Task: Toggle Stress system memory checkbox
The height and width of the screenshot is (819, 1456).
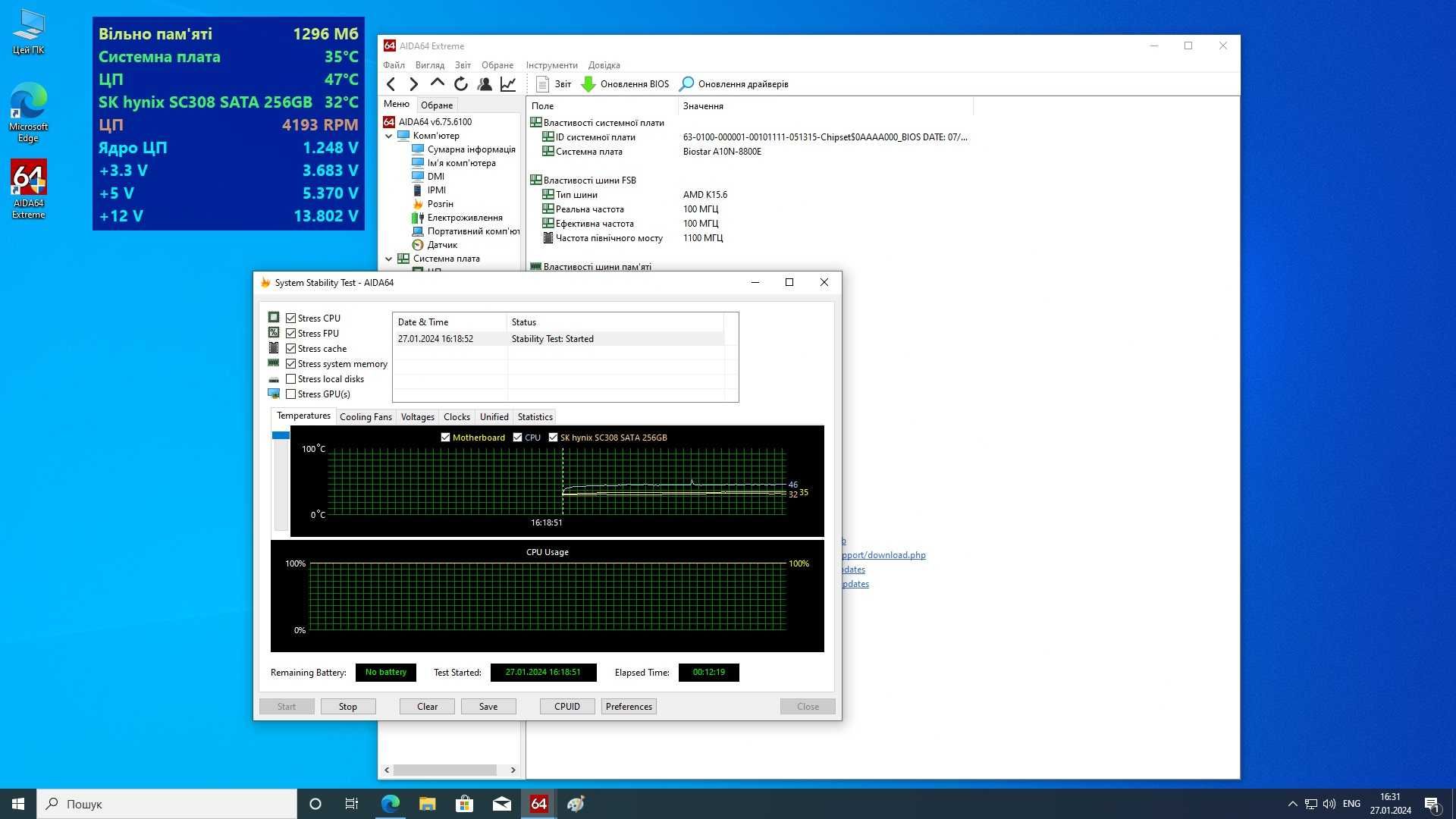Action: pyautogui.click(x=290, y=364)
